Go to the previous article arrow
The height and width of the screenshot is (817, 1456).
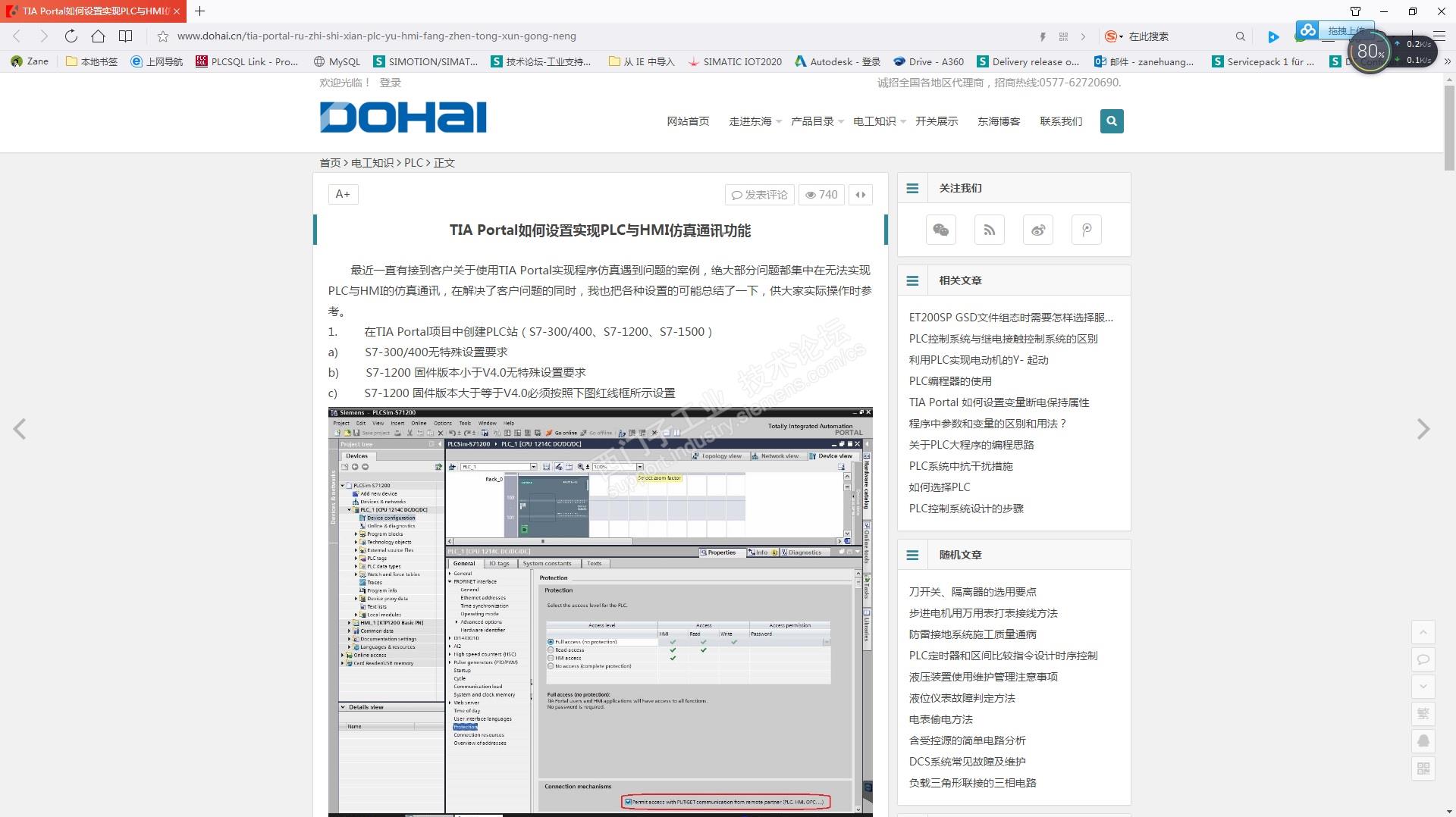point(20,429)
